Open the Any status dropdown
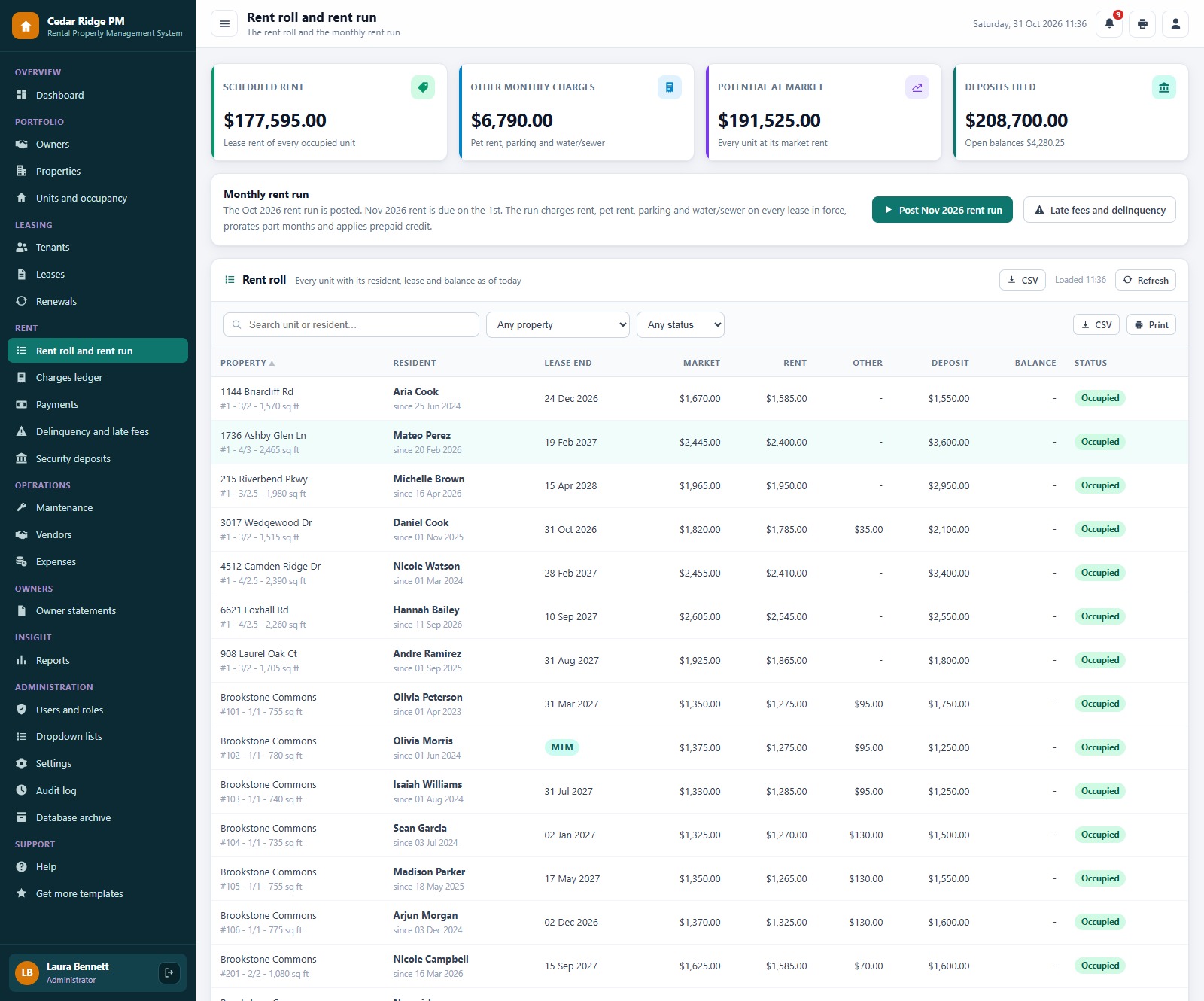Image resolution: width=1204 pixels, height=1001 pixels. point(680,324)
